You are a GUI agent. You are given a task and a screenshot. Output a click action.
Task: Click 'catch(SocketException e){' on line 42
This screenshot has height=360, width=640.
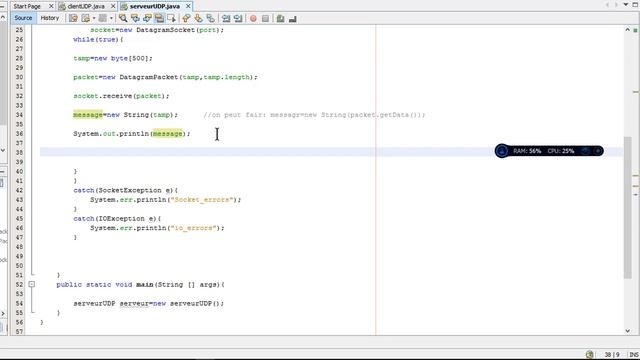(125, 190)
